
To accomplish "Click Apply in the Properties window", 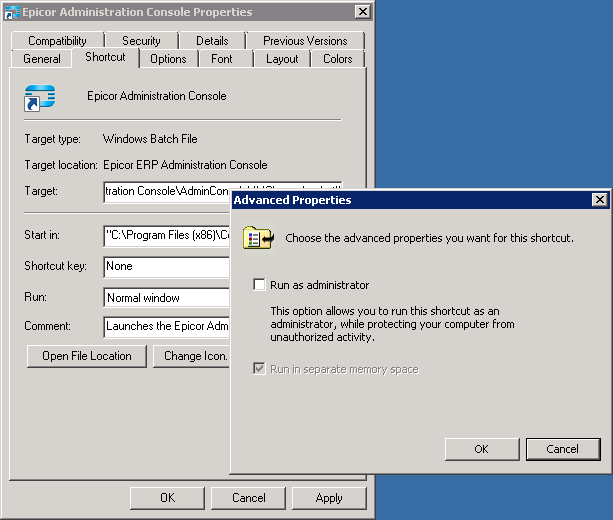I will (330, 498).
